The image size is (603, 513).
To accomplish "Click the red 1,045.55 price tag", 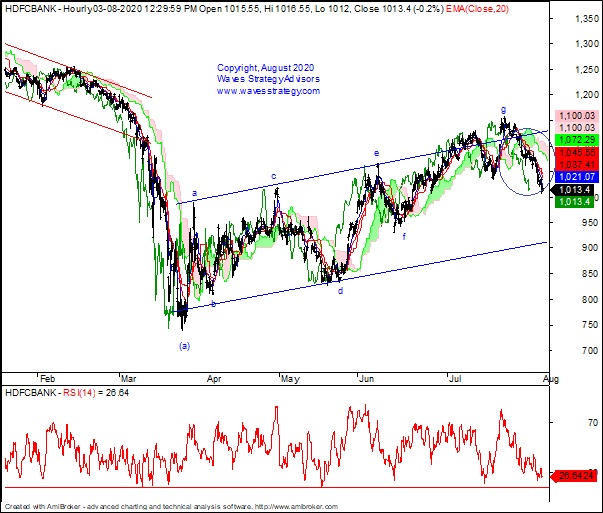I will click(577, 152).
